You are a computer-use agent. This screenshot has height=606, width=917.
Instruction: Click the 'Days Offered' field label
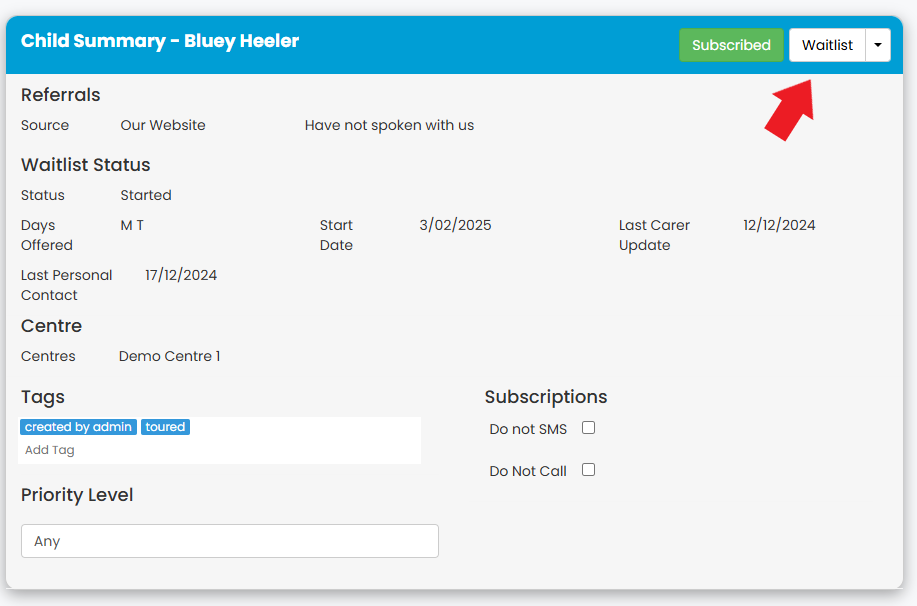click(x=47, y=235)
